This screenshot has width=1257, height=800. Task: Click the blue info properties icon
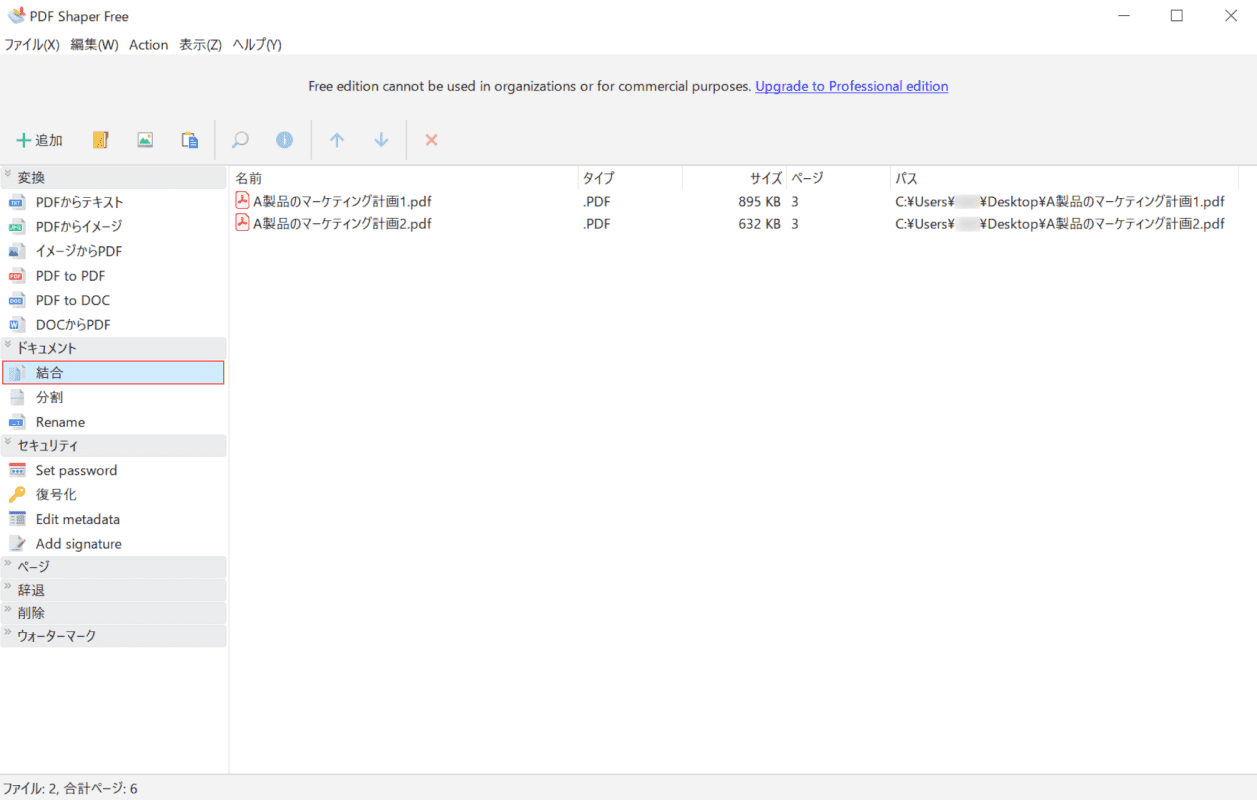pos(285,140)
